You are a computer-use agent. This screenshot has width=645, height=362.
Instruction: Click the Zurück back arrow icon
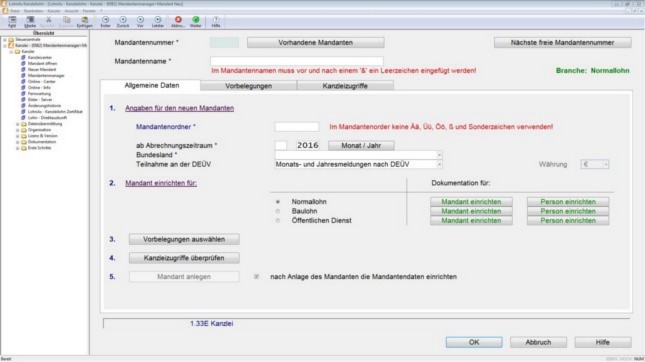(123, 20)
